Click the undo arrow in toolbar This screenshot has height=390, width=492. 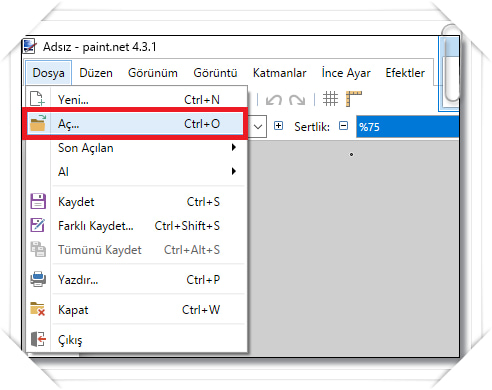(x=274, y=99)
